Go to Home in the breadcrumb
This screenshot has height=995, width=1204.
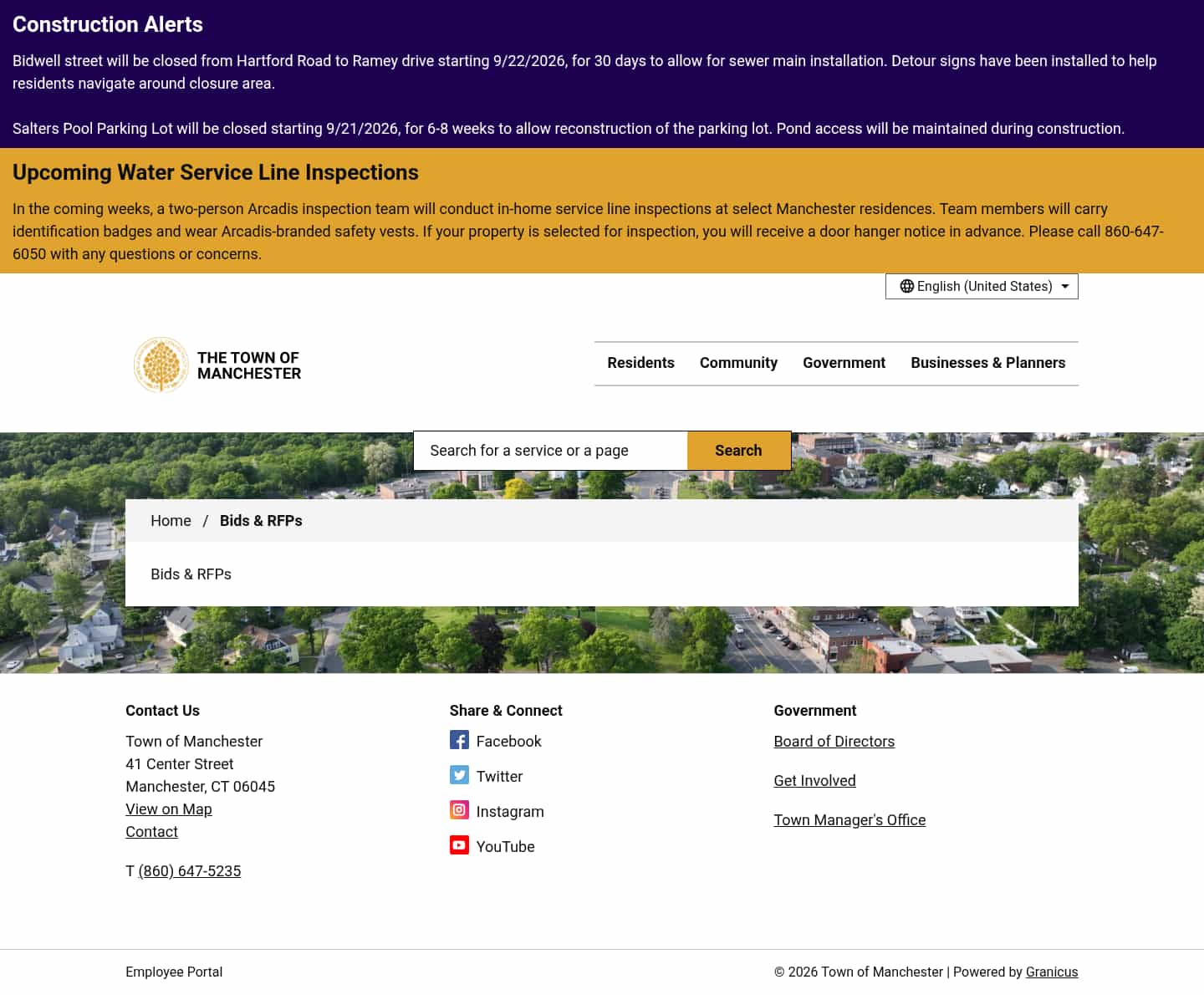pos(171,520)
